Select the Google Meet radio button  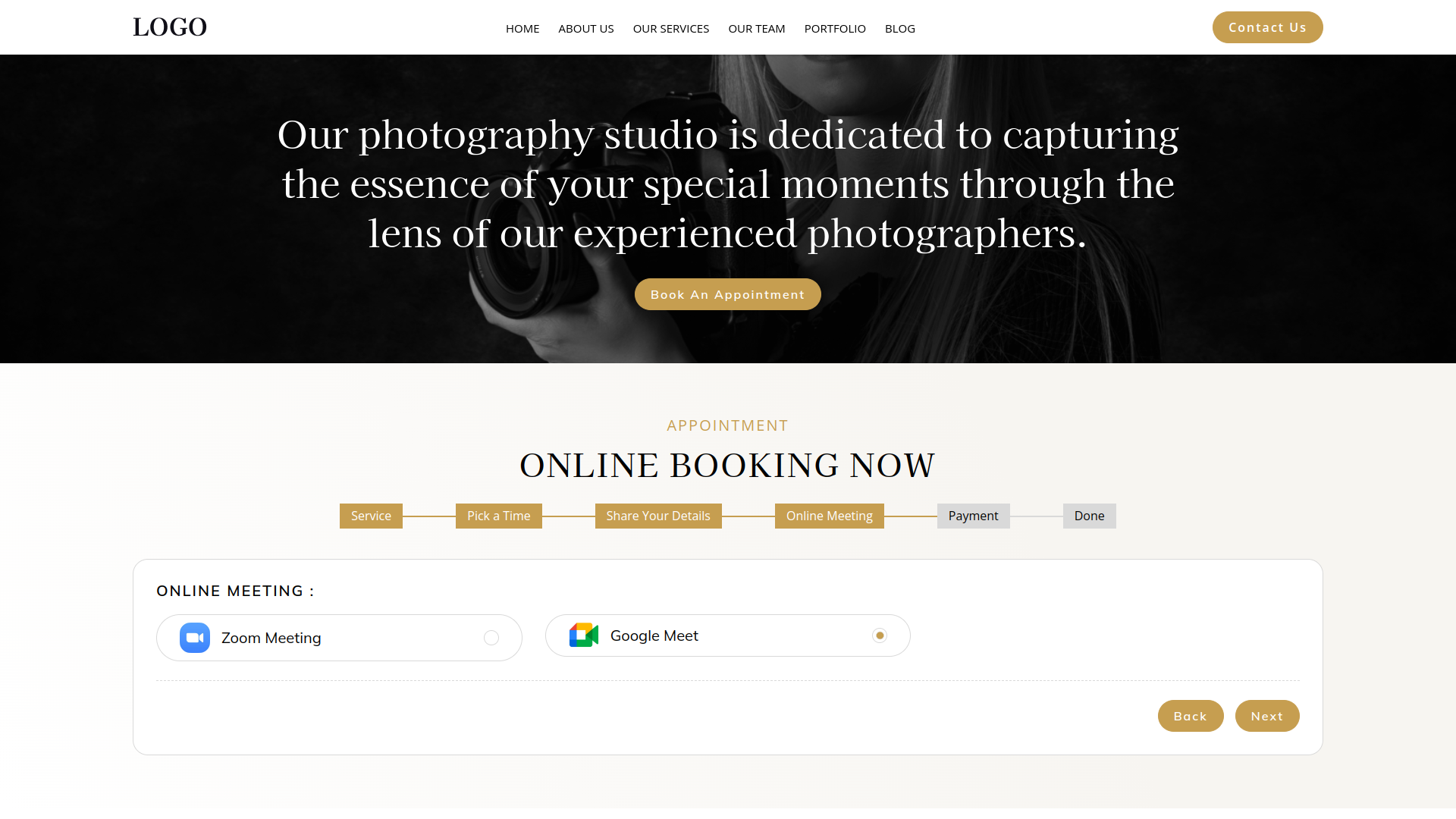click(880, 635)
